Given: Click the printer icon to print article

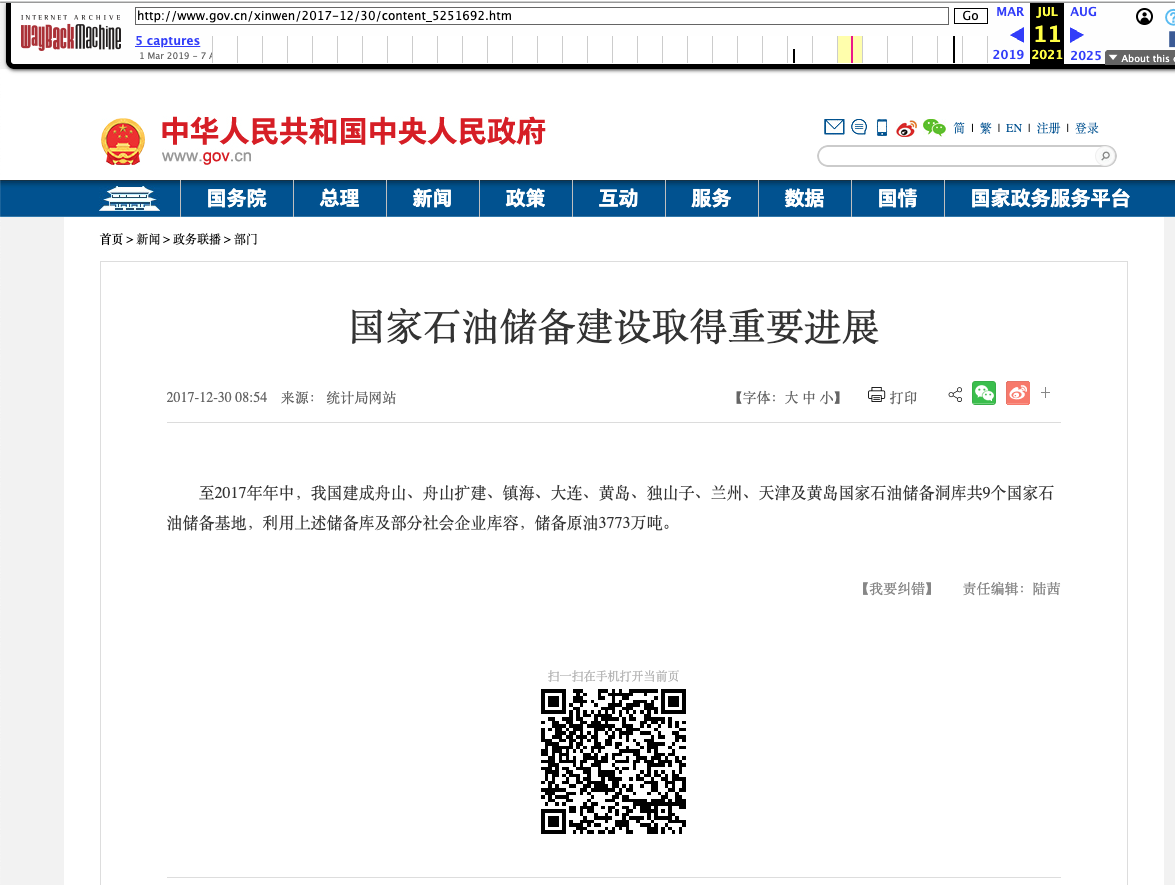Looking at the screenshot, I should tap(877, 395).
